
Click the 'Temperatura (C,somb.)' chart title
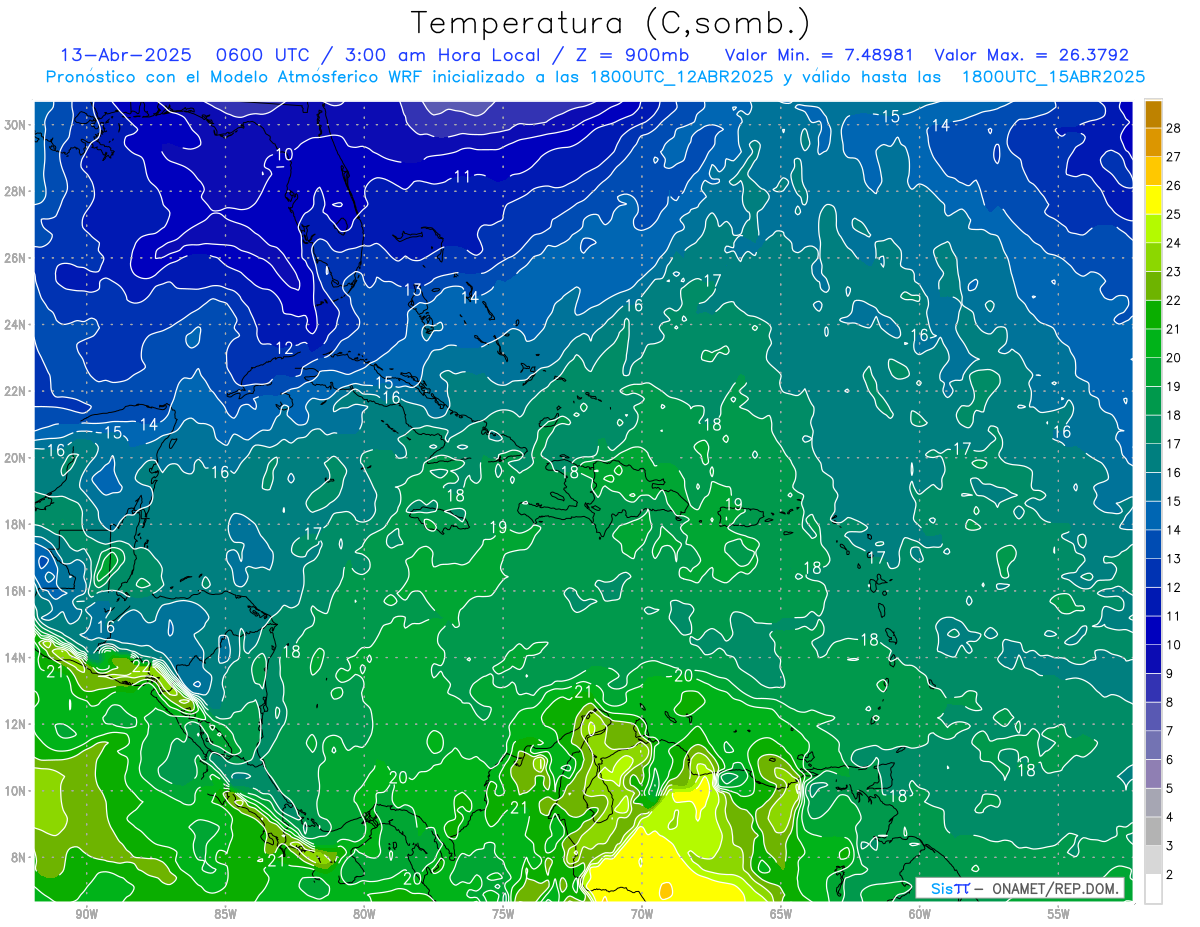point(611,24)
